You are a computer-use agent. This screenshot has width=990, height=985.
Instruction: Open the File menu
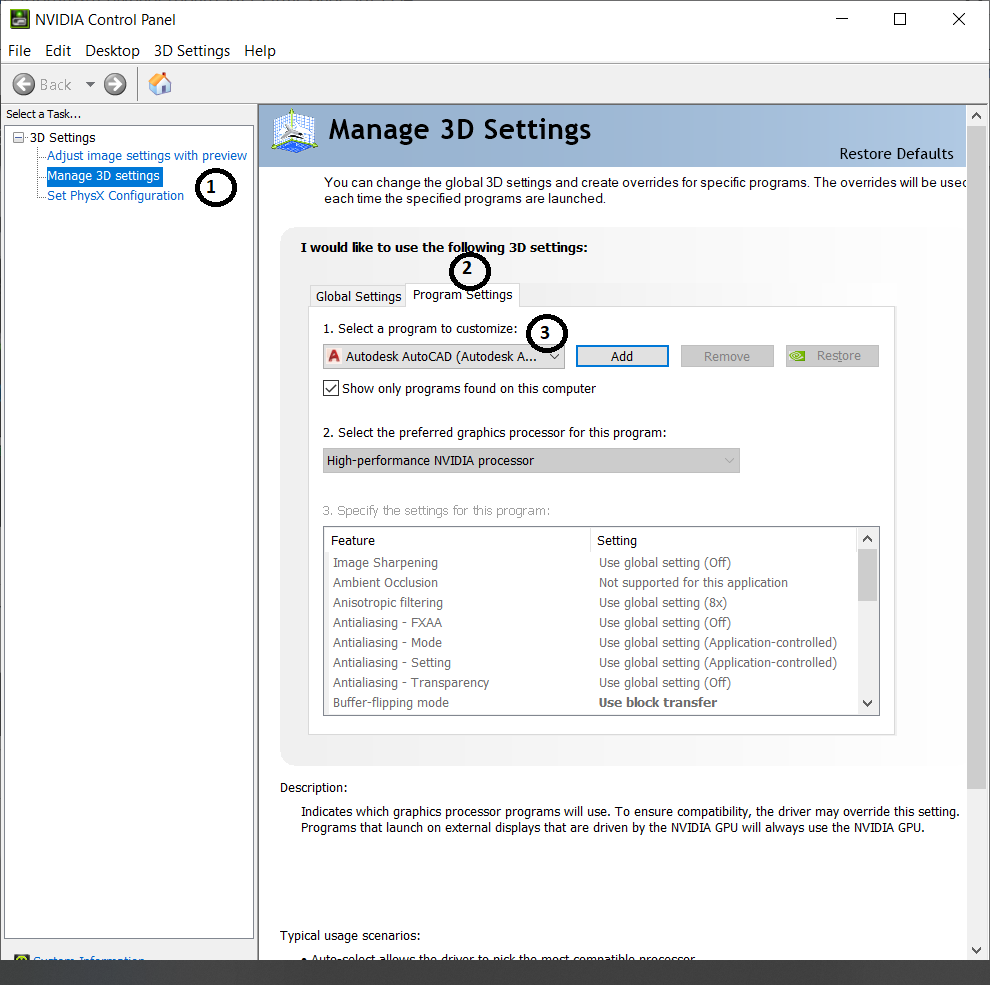click(x=19, y=51)
